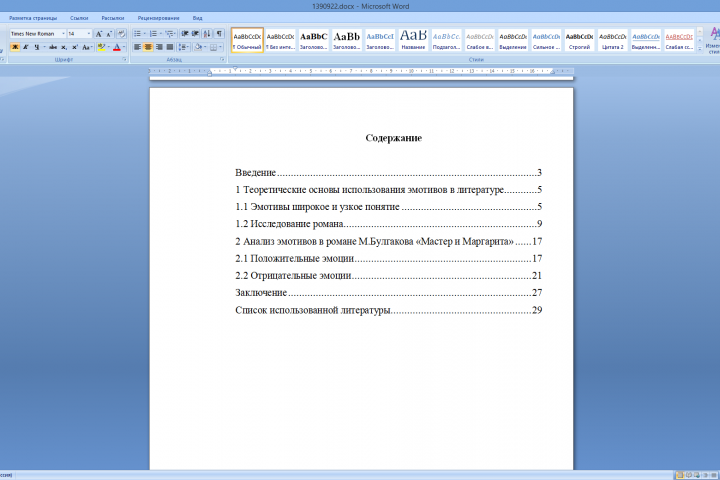Click the Grow Font icon
This screenshot has width=720, height=480.
[98, 34]
